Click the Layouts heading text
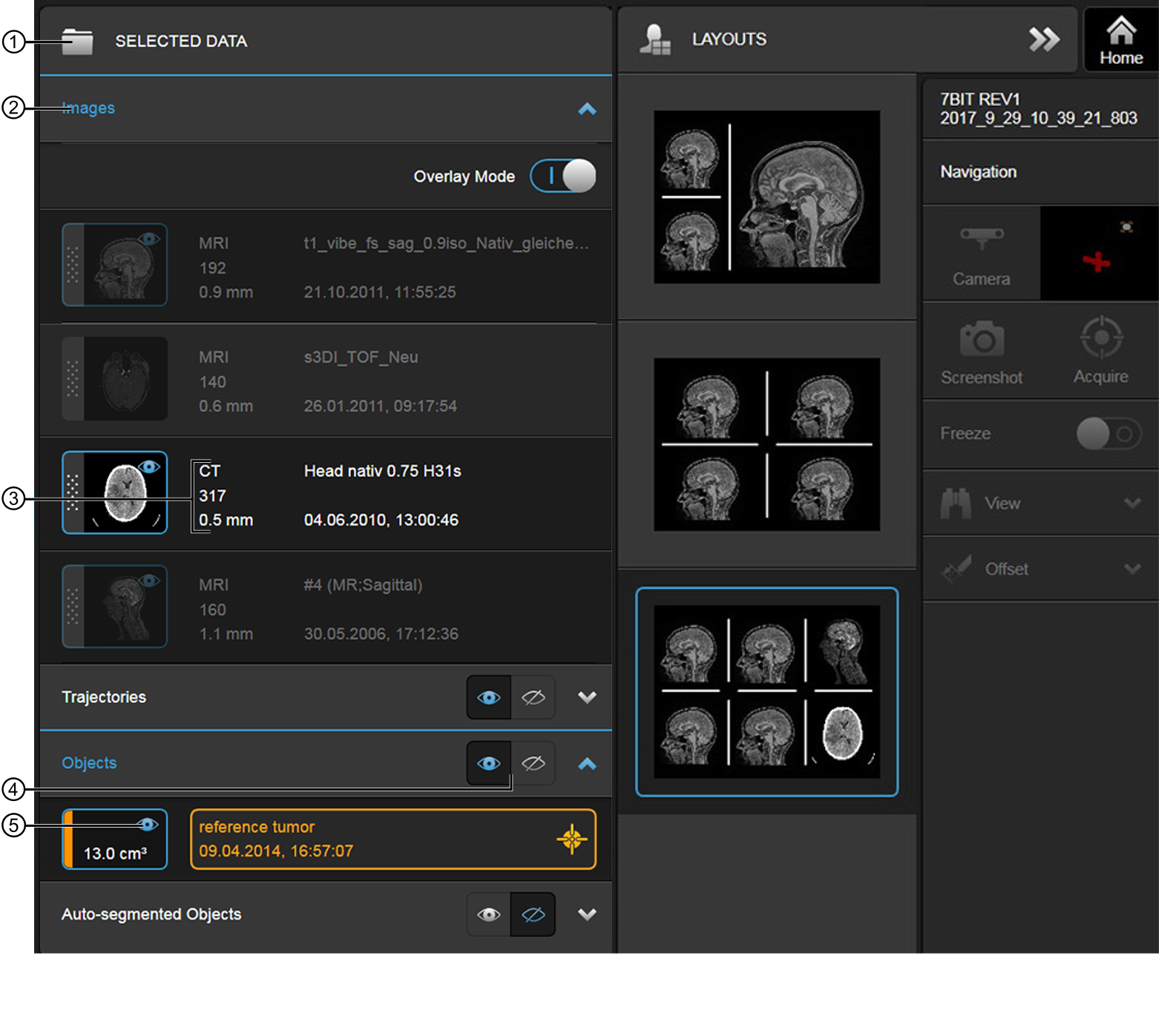Image resolution: width=1176 pixels, height=1019 pixels. click(x=729, y=39)
